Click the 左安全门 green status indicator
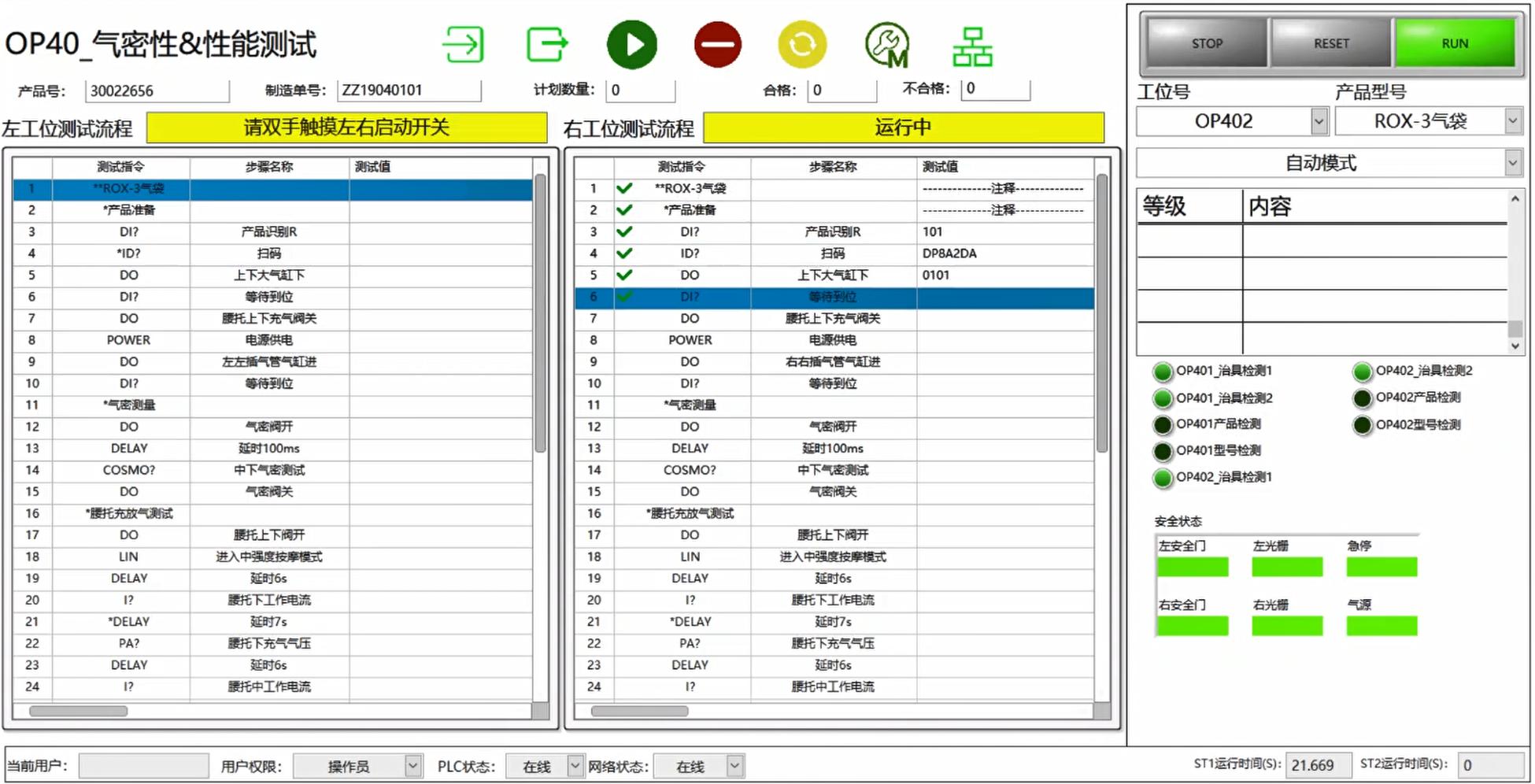The image size is (1535, 784). tap(1193, 567)
